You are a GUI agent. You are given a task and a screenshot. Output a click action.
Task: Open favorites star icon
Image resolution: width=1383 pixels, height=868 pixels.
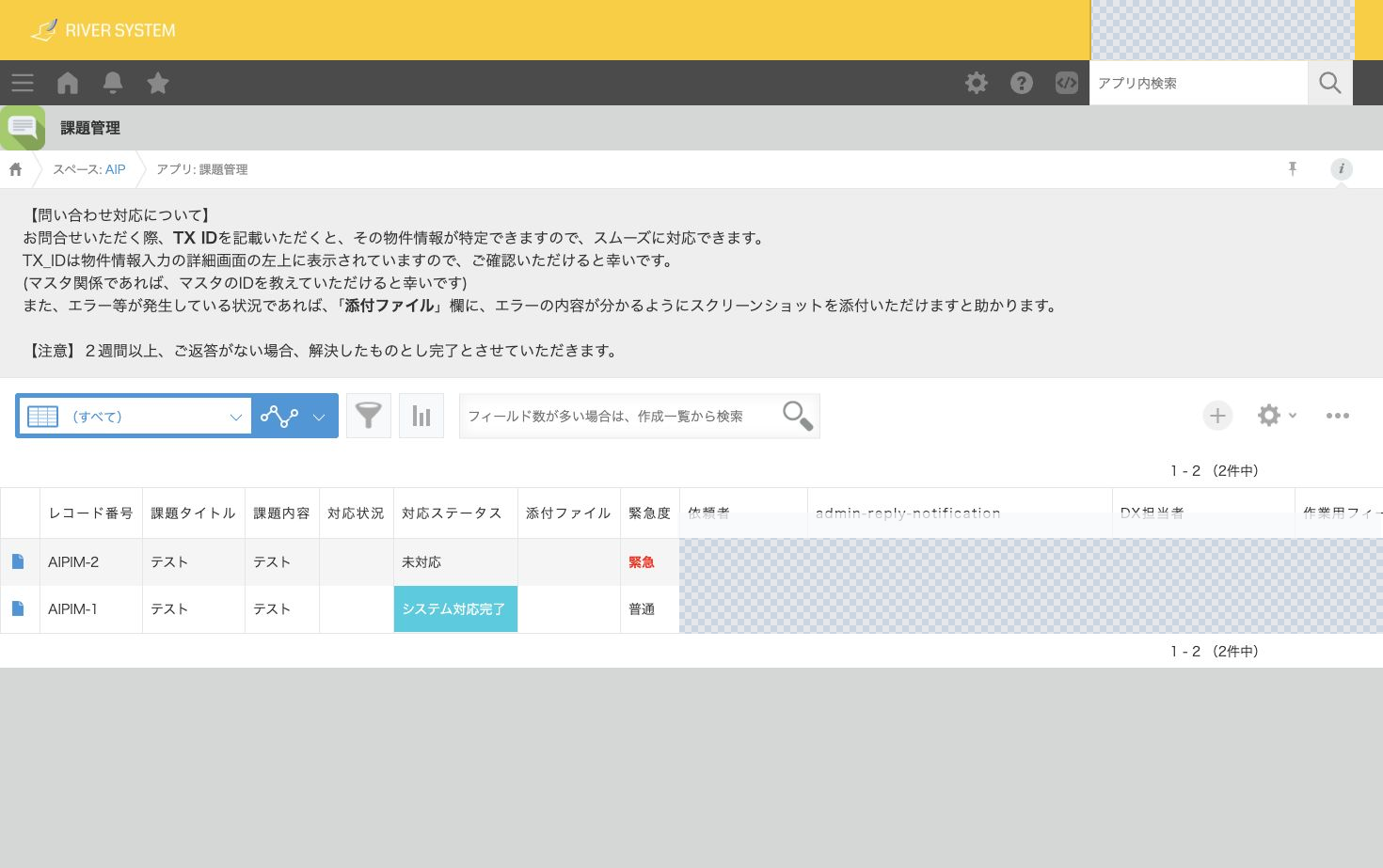pyautogui.click(x=158, y=83)
